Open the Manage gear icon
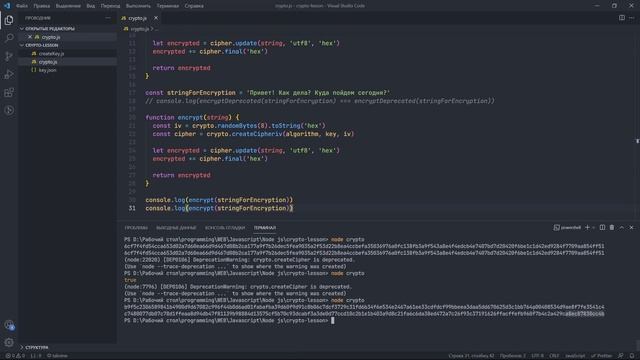Image resolution: width=640 pixels, height=360 pixels. point(9,342)
